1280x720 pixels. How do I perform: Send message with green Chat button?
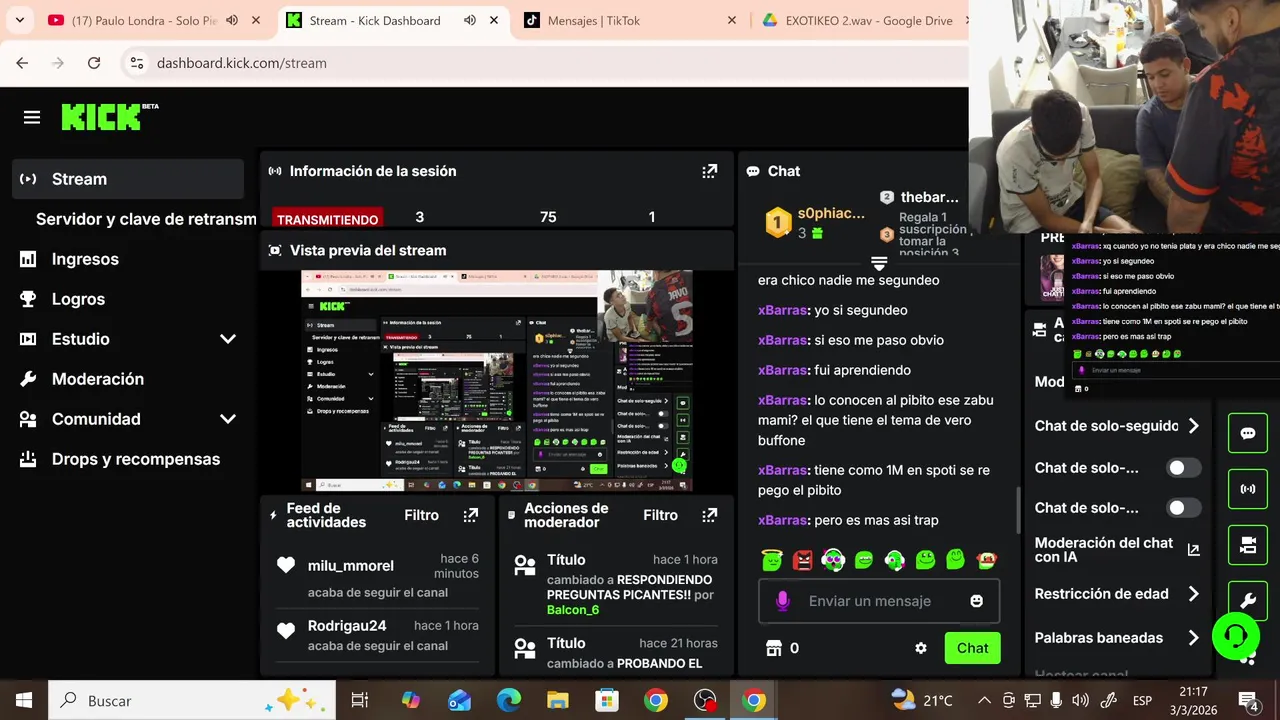point(972,648)
